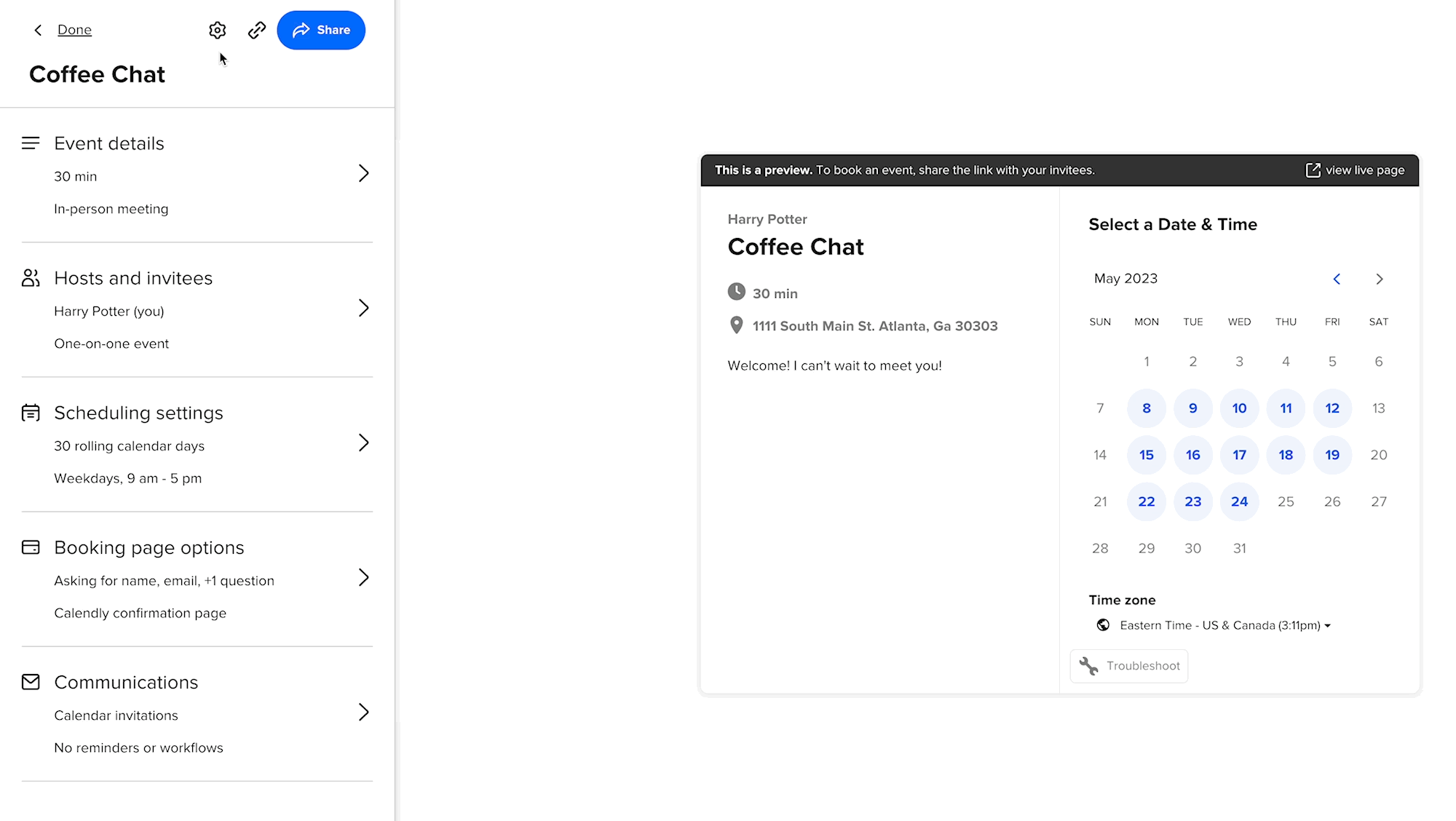This screenshot has width=1456, height=821.
Task: Click the wrench icon on Troubleshoot
Action: pyautogui.click(x=1089, y=666)
